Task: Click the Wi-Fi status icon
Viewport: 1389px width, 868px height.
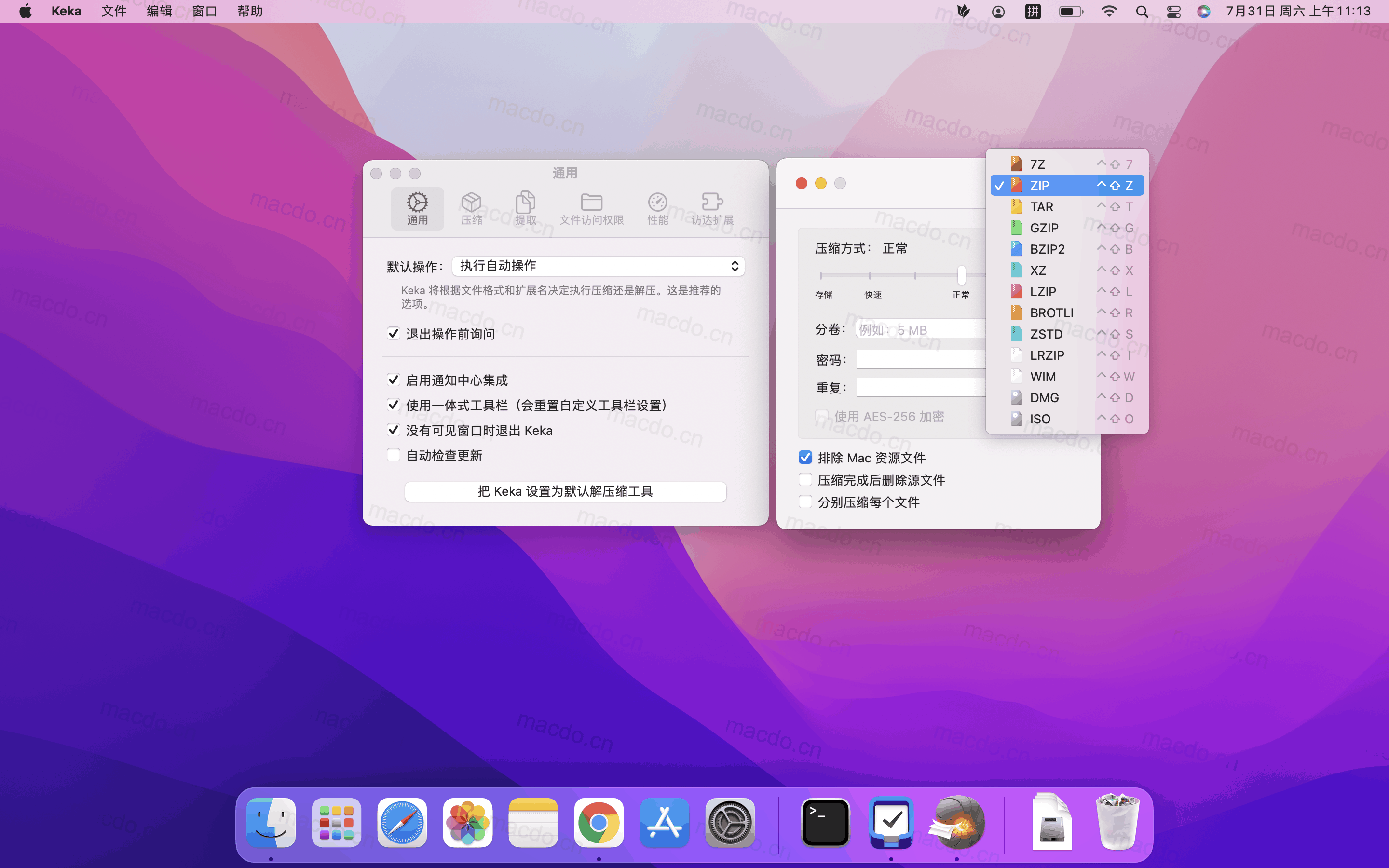Action: pyautogui.click(x=1109, y=12)
